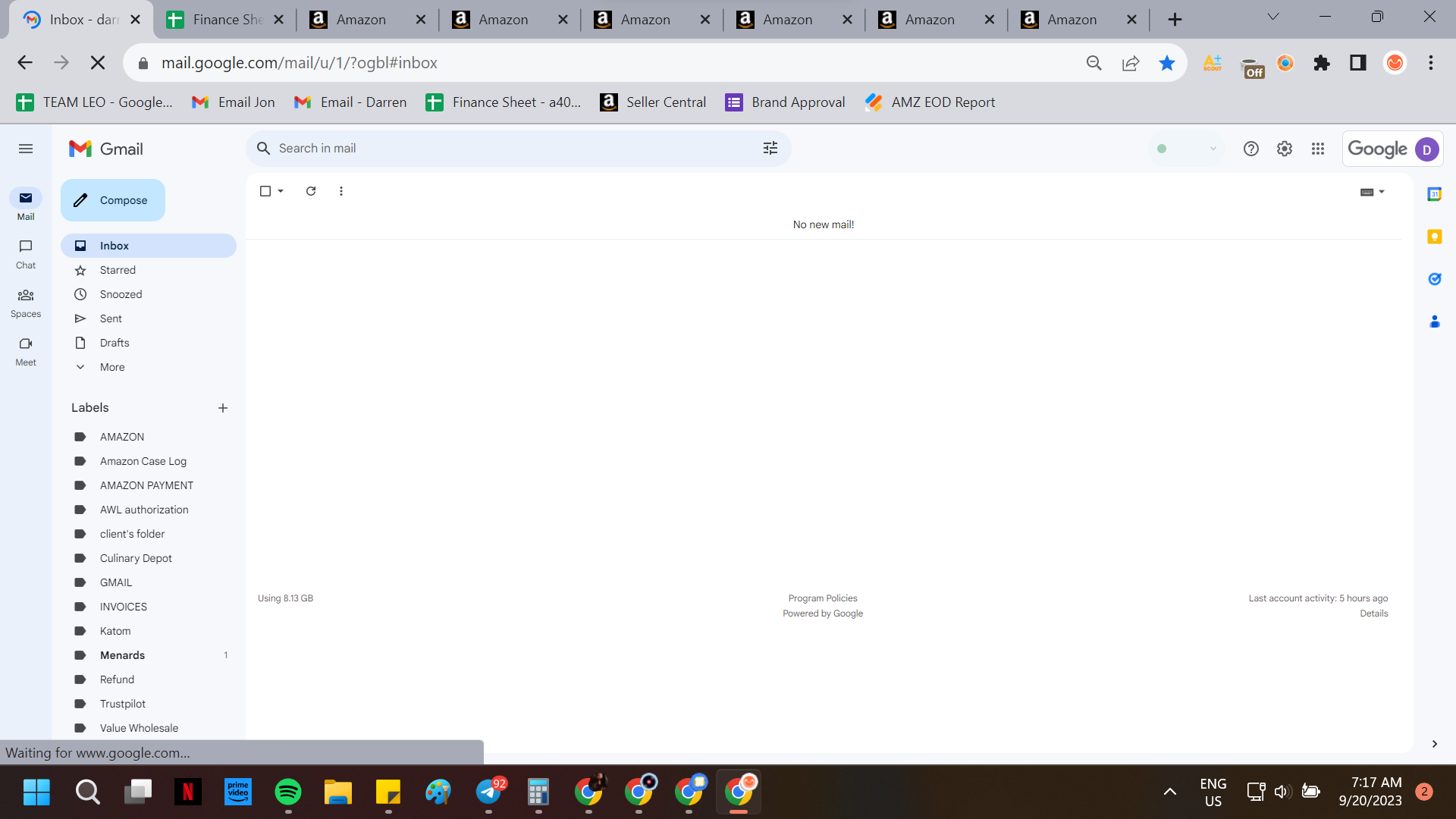The width and height of the screenshot is (1456, 819).
Task: Open Chrome three-dot menu
Action: tap(1431, 63)
